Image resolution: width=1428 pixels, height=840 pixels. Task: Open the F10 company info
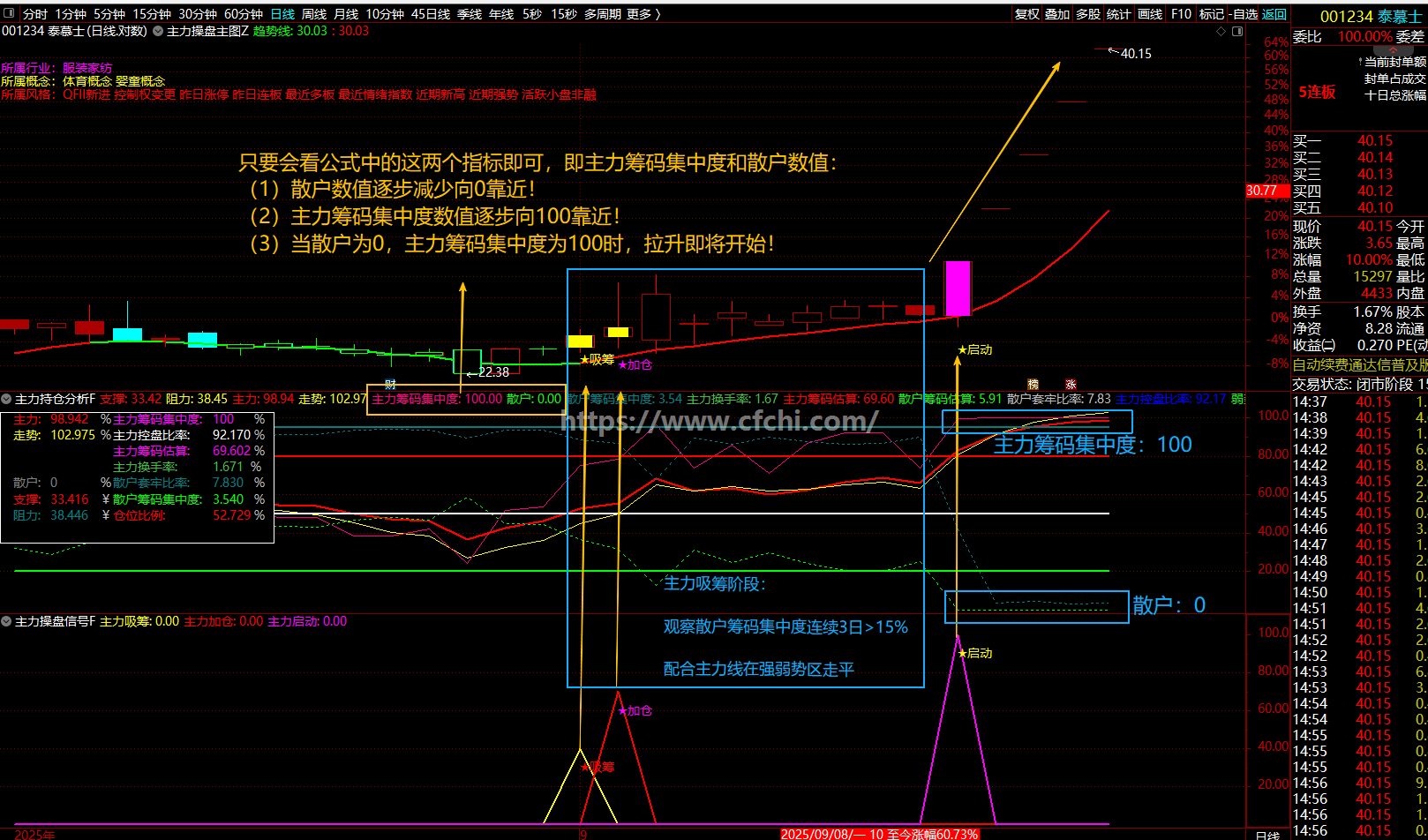pyautogui.click(x=1181, y=14)
